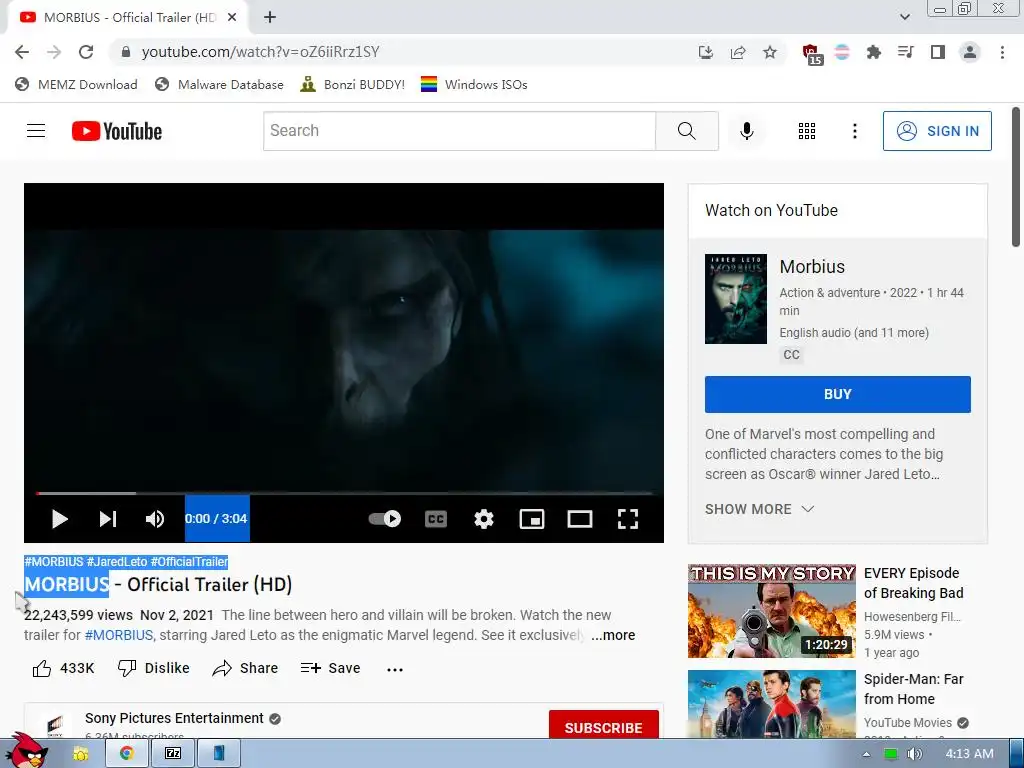
Task: Toggle closed captions in player
Action: point(436,519)
